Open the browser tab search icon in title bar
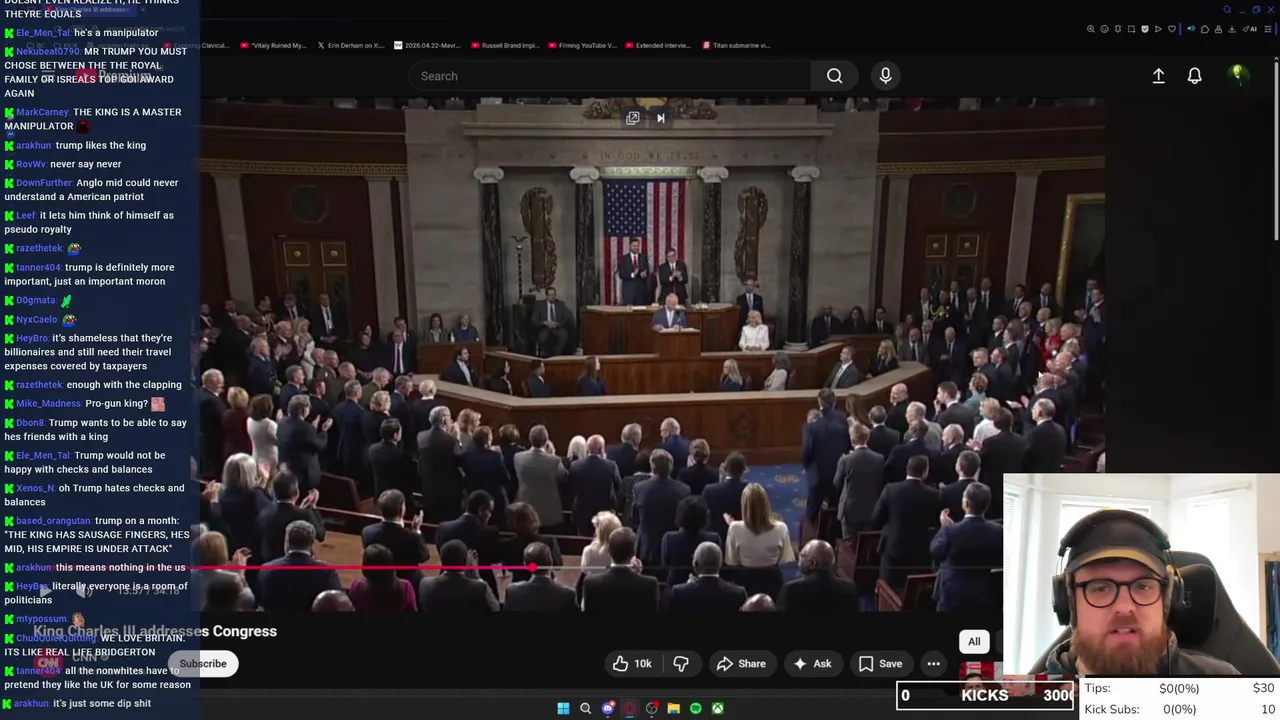 pos(1227,10)
